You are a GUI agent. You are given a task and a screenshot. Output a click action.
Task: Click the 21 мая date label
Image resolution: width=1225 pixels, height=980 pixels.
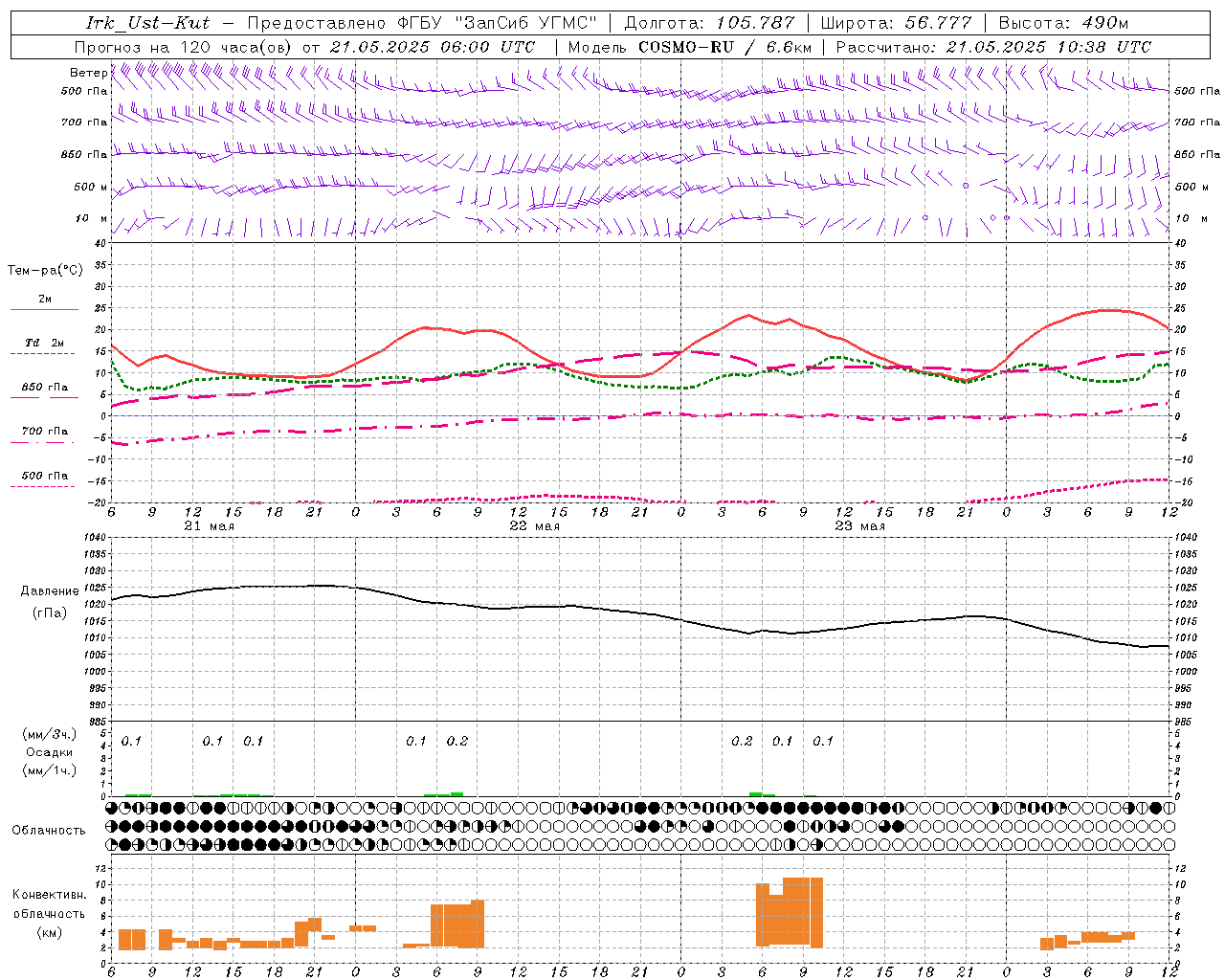pos(209,526)
